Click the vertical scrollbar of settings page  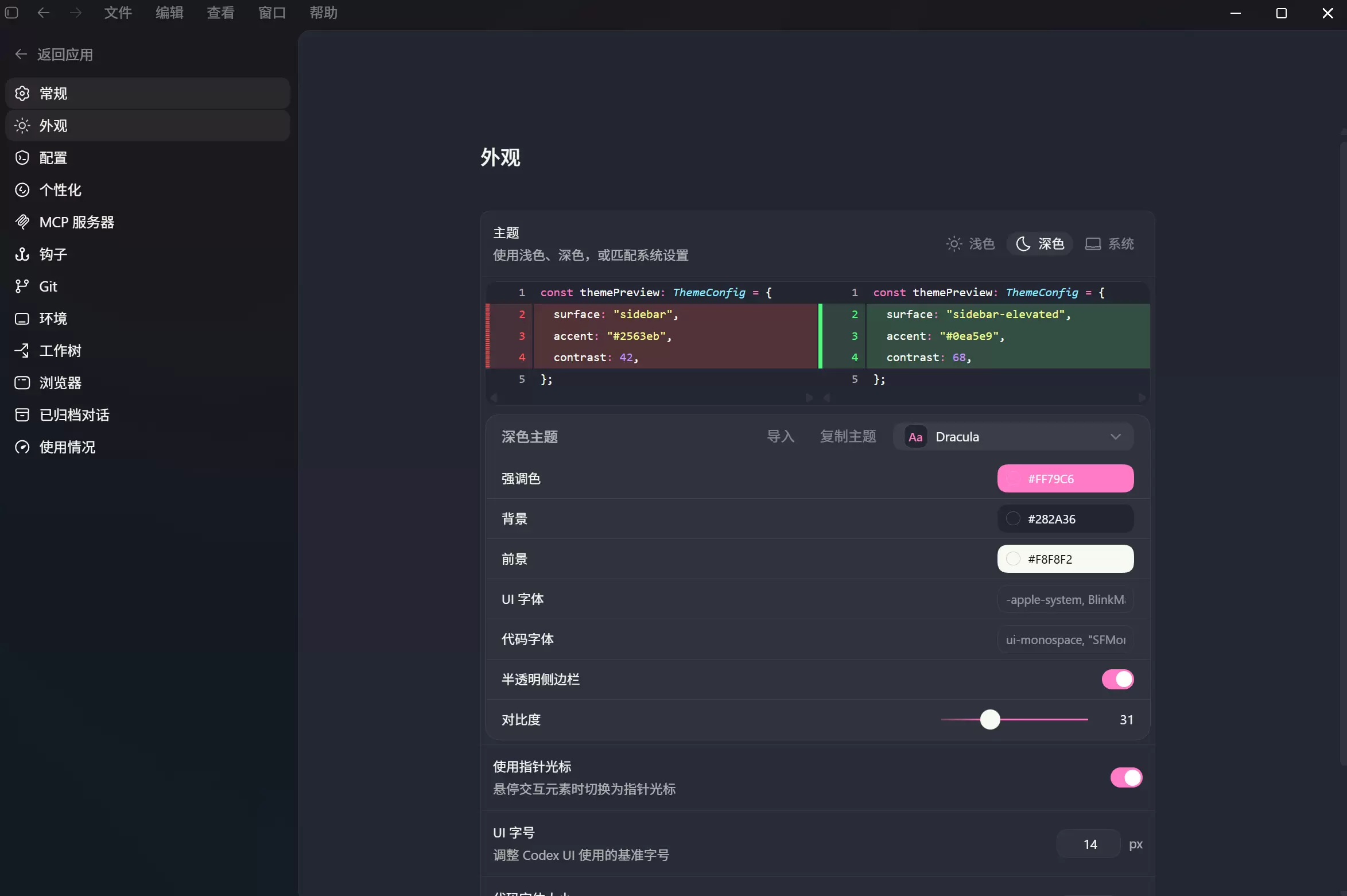point(1343,453)
